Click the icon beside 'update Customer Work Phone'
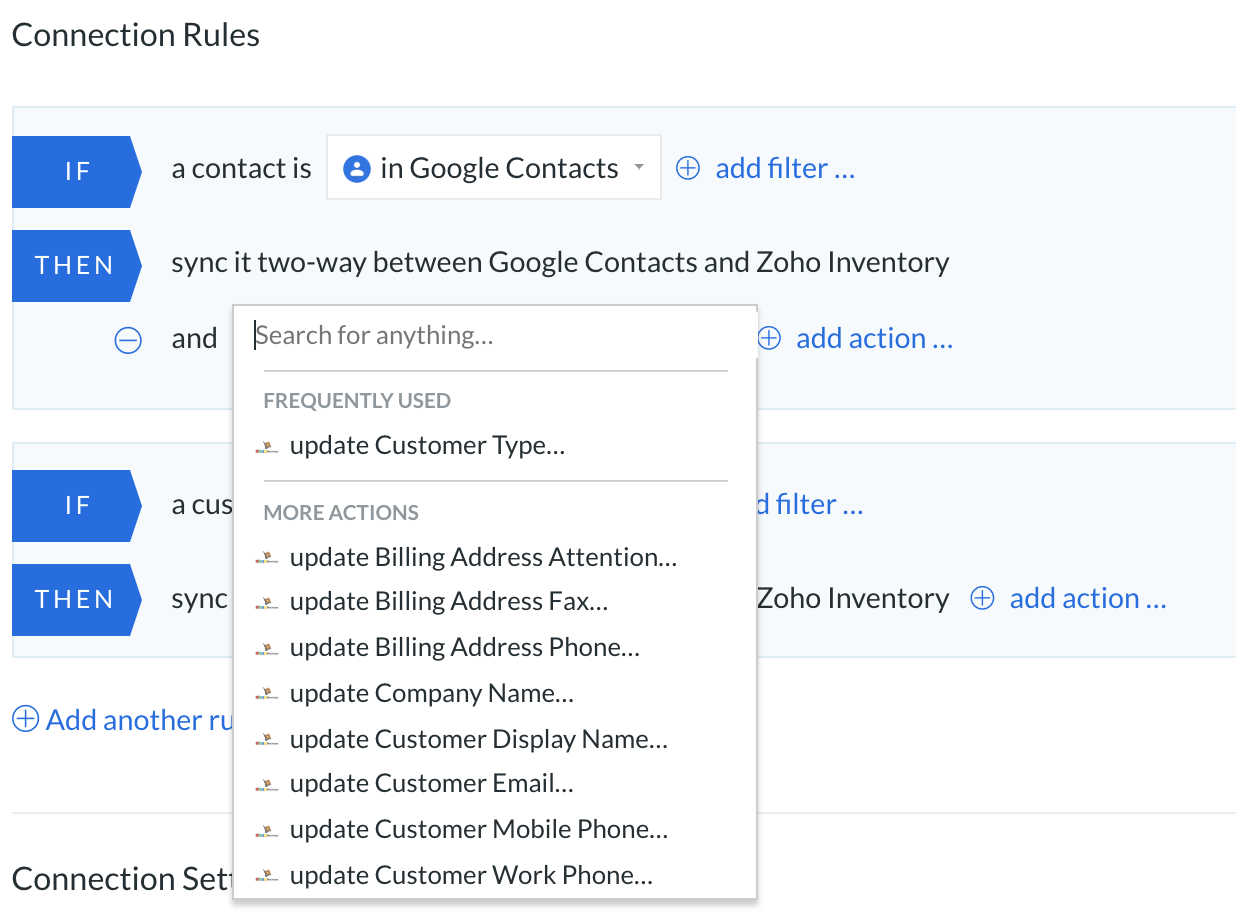 266,877
